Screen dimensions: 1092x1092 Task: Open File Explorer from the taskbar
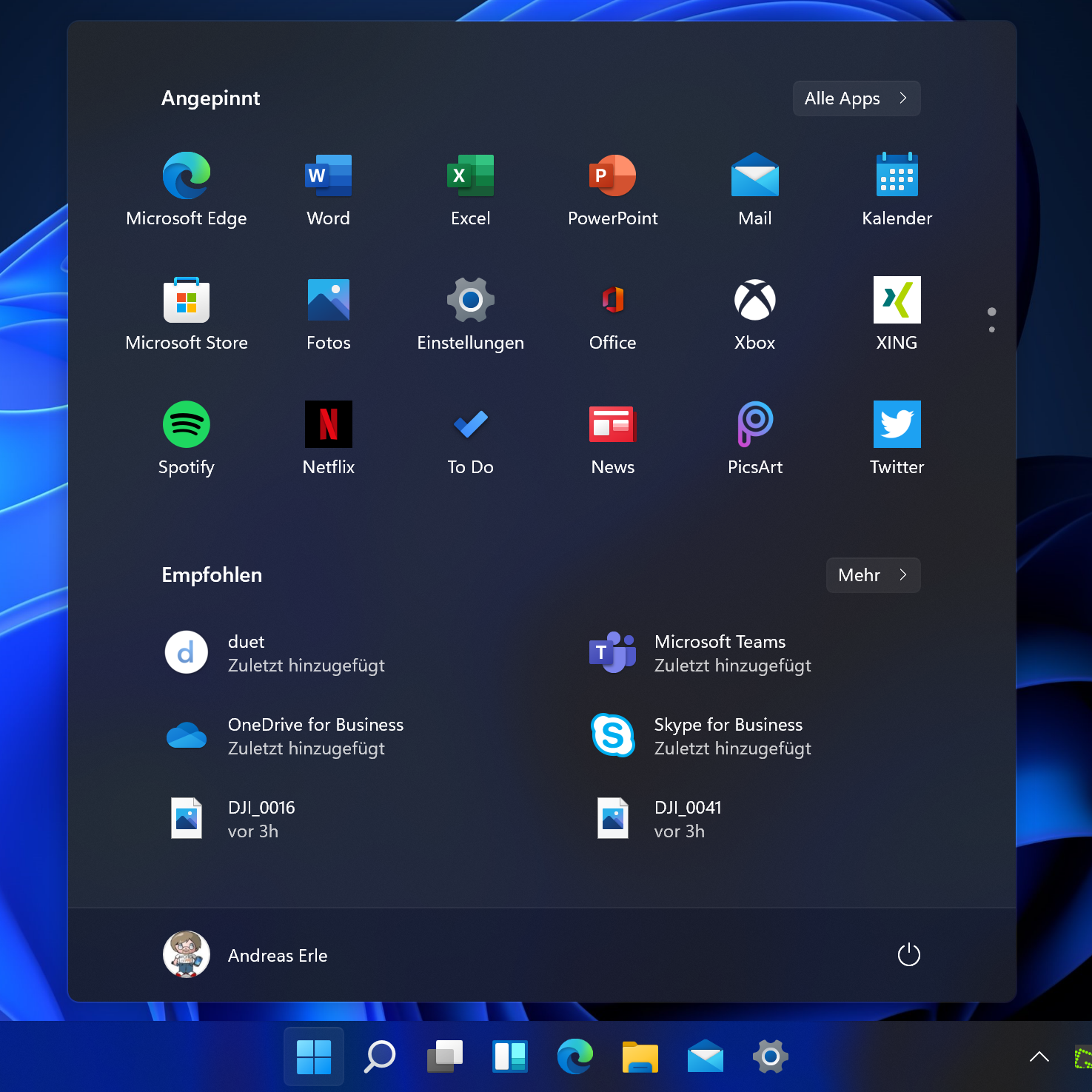pyautogui.click(x=640, y=1057)
